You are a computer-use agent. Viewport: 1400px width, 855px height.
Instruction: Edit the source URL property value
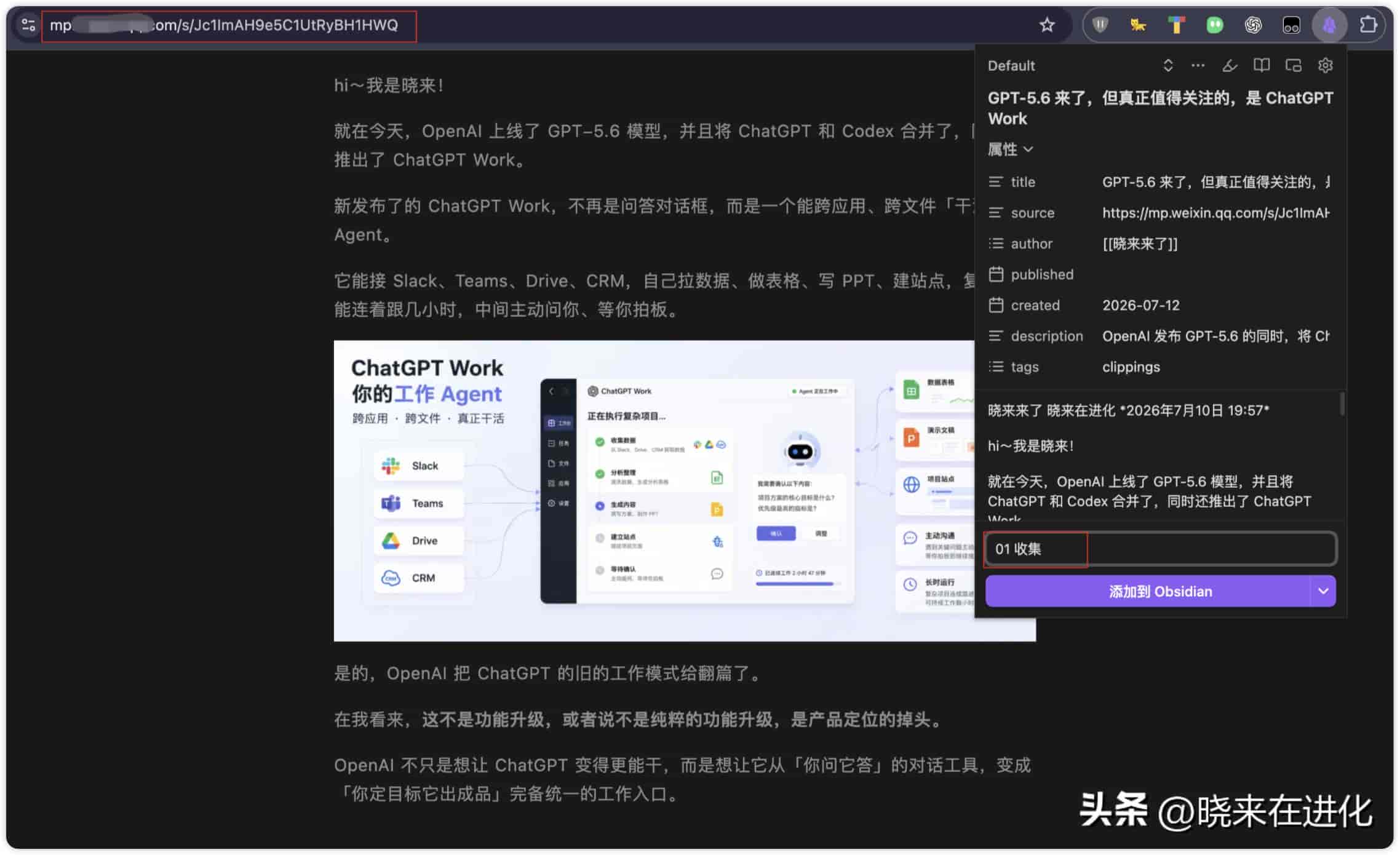point(1216,213)
